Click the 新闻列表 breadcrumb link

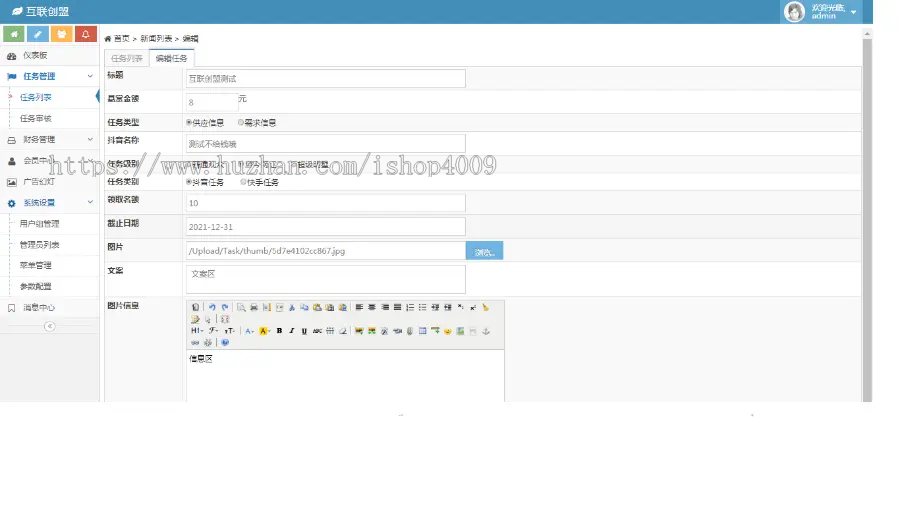(x=156, y=39)
